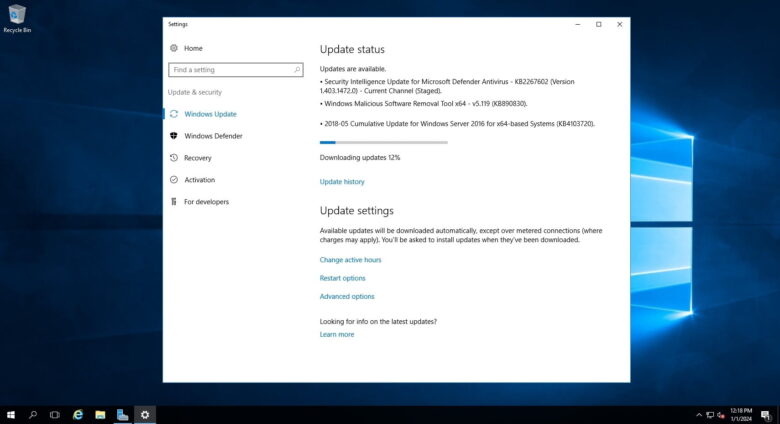Open Task View on the taskbar
The image size is (780, 424).
(55, 415)
